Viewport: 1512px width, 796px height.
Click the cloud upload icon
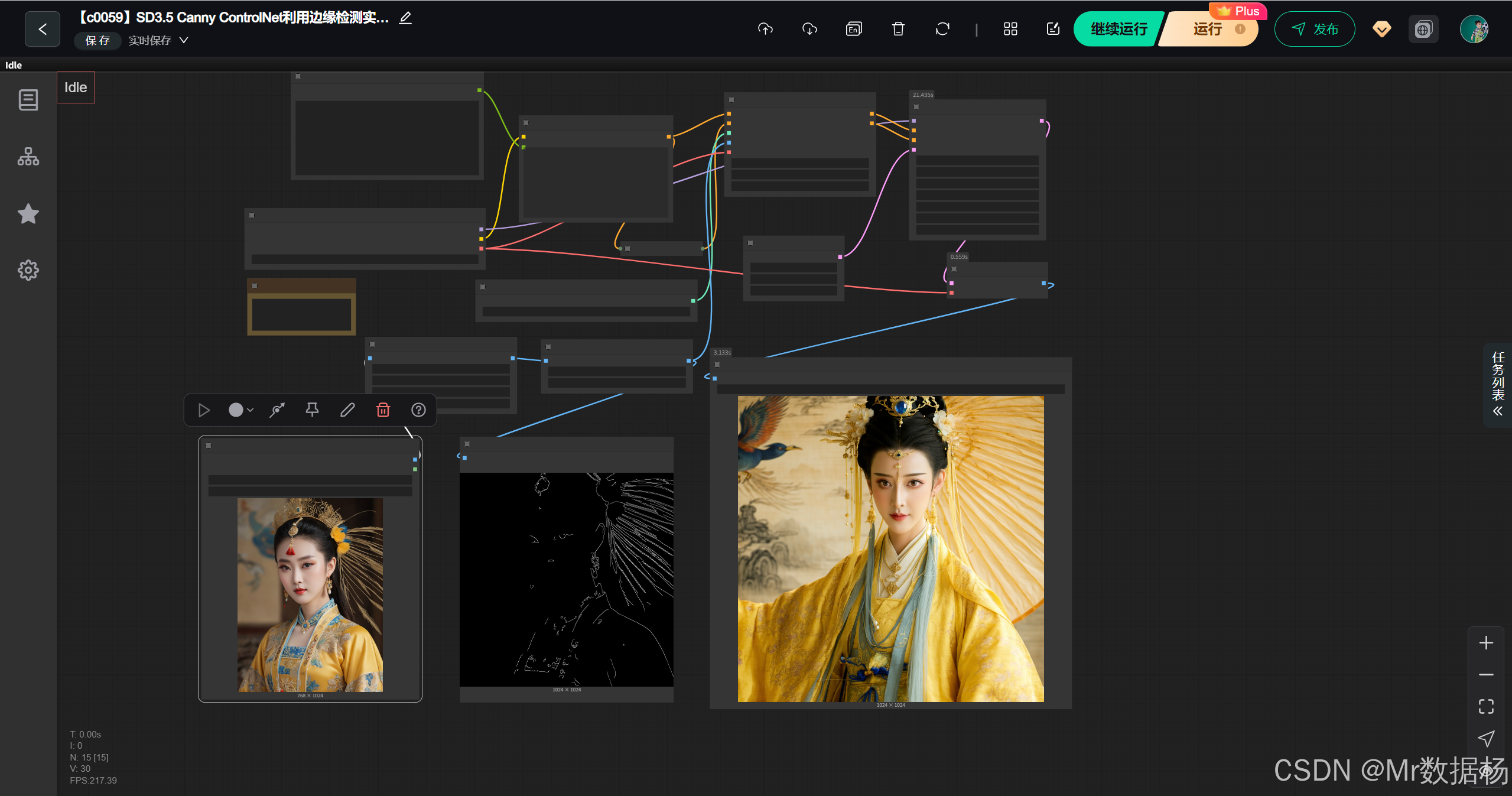click(x=765, y=29)
